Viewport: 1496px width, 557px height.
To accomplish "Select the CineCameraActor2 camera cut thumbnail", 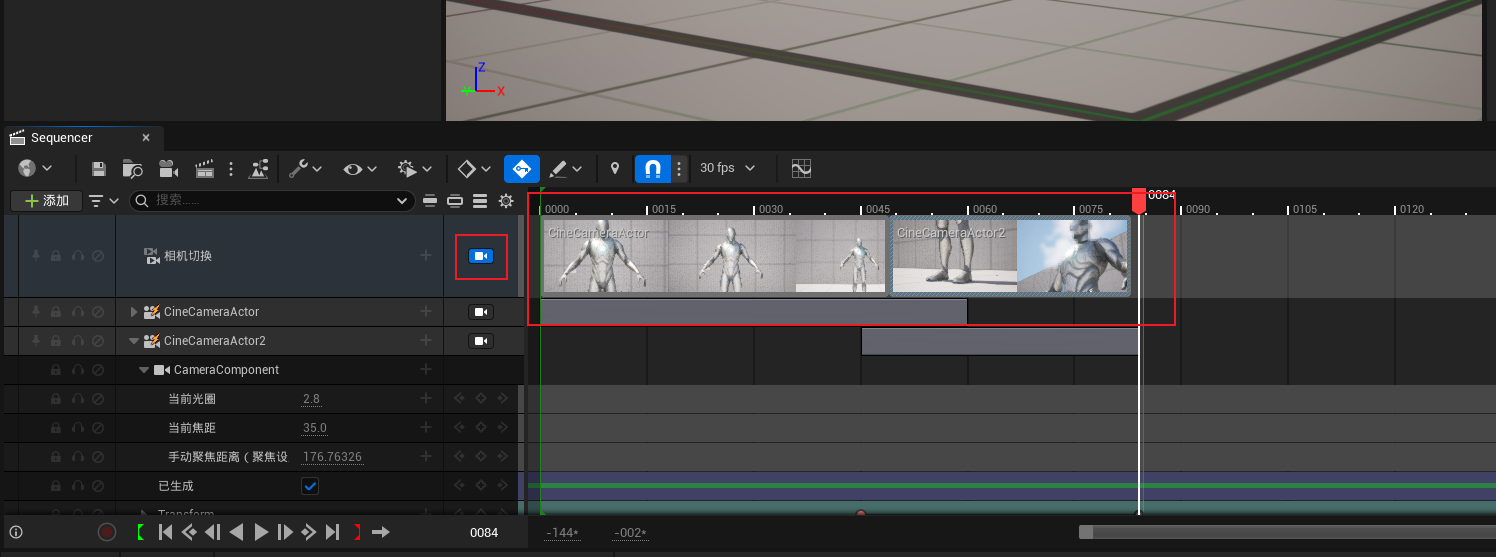I will pyautogui.click(x=1010, y=257).
